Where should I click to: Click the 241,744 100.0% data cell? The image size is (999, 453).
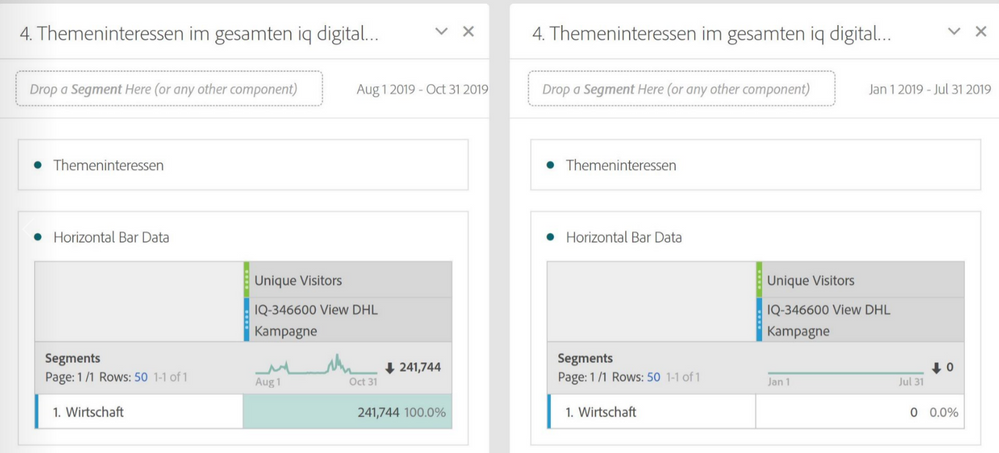(x=348, y=412)
